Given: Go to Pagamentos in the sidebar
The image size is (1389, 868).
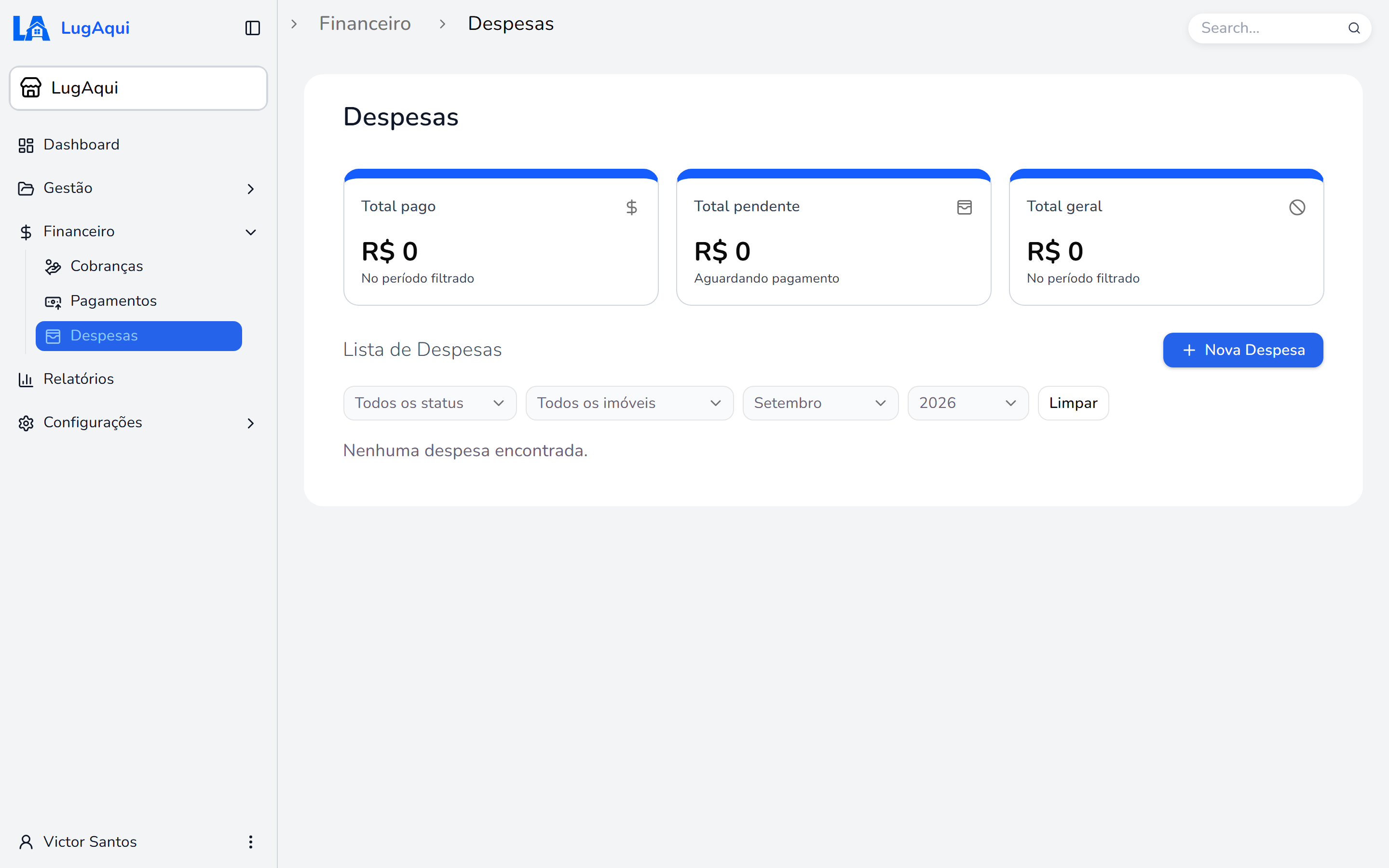Looking at the screenshot, I should pos(138,301).
